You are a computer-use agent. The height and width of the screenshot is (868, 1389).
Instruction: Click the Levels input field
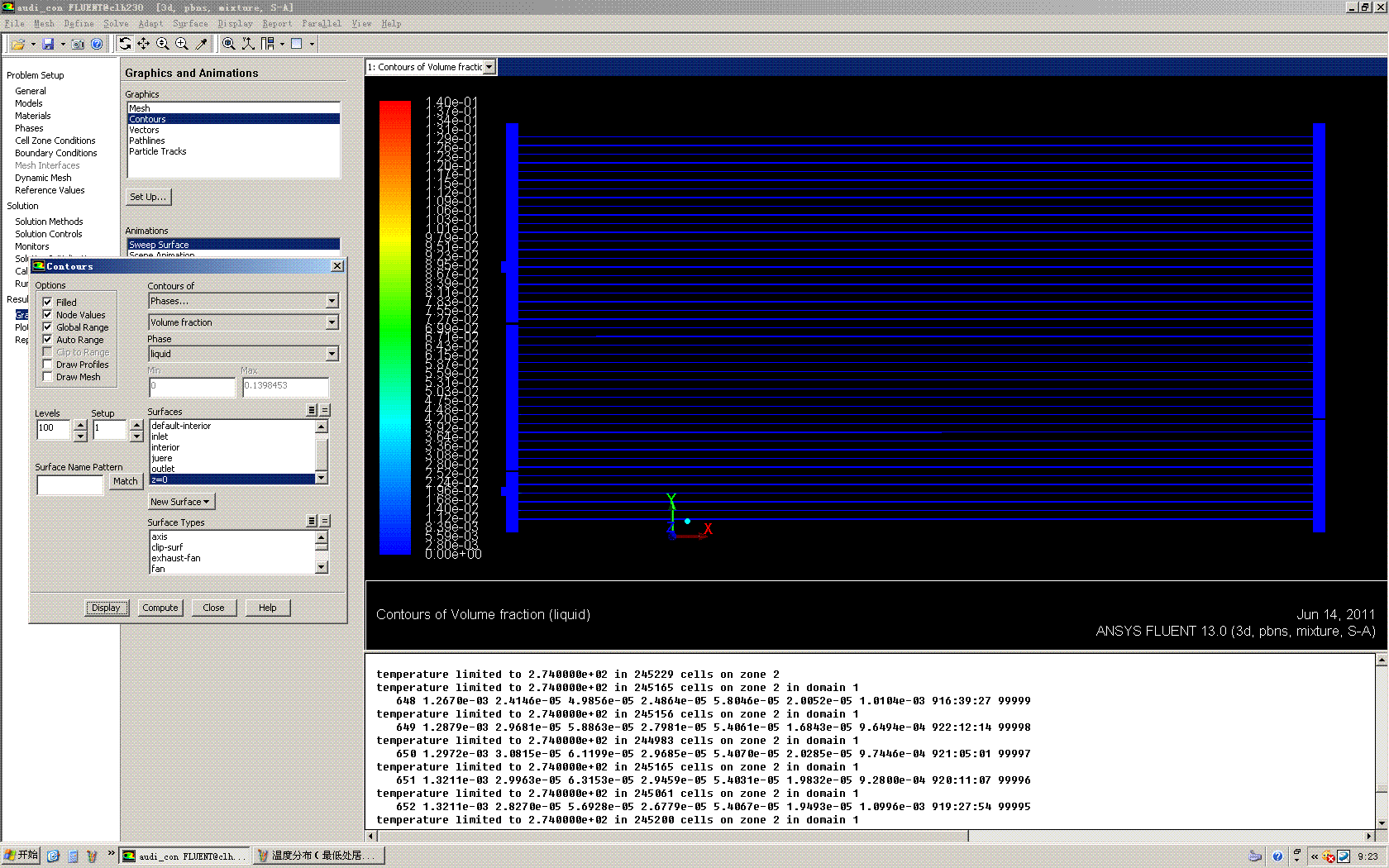pyautogui.click(x=54, y=430)
